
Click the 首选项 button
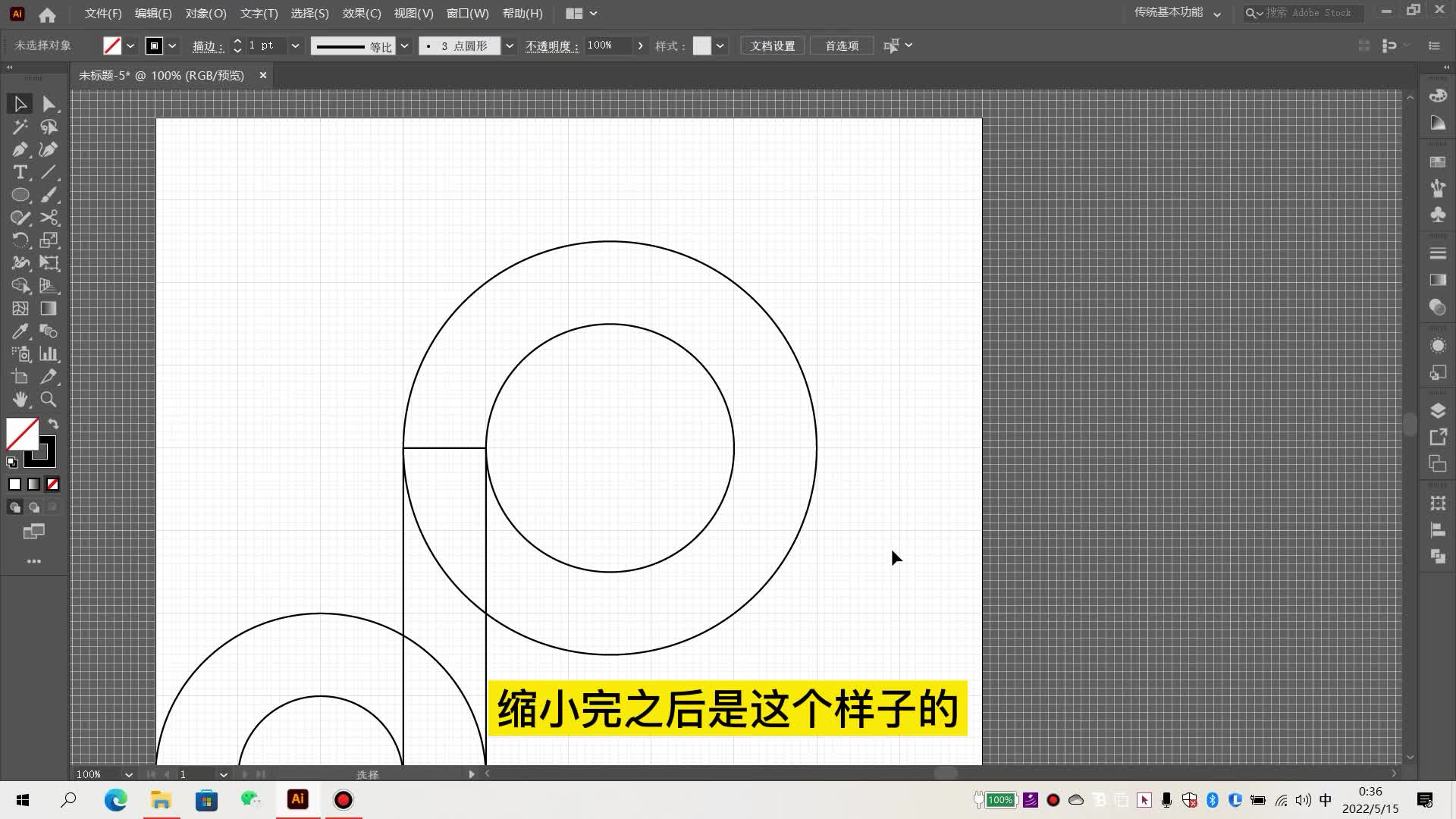pyautogui.click(x=842, y=45)
